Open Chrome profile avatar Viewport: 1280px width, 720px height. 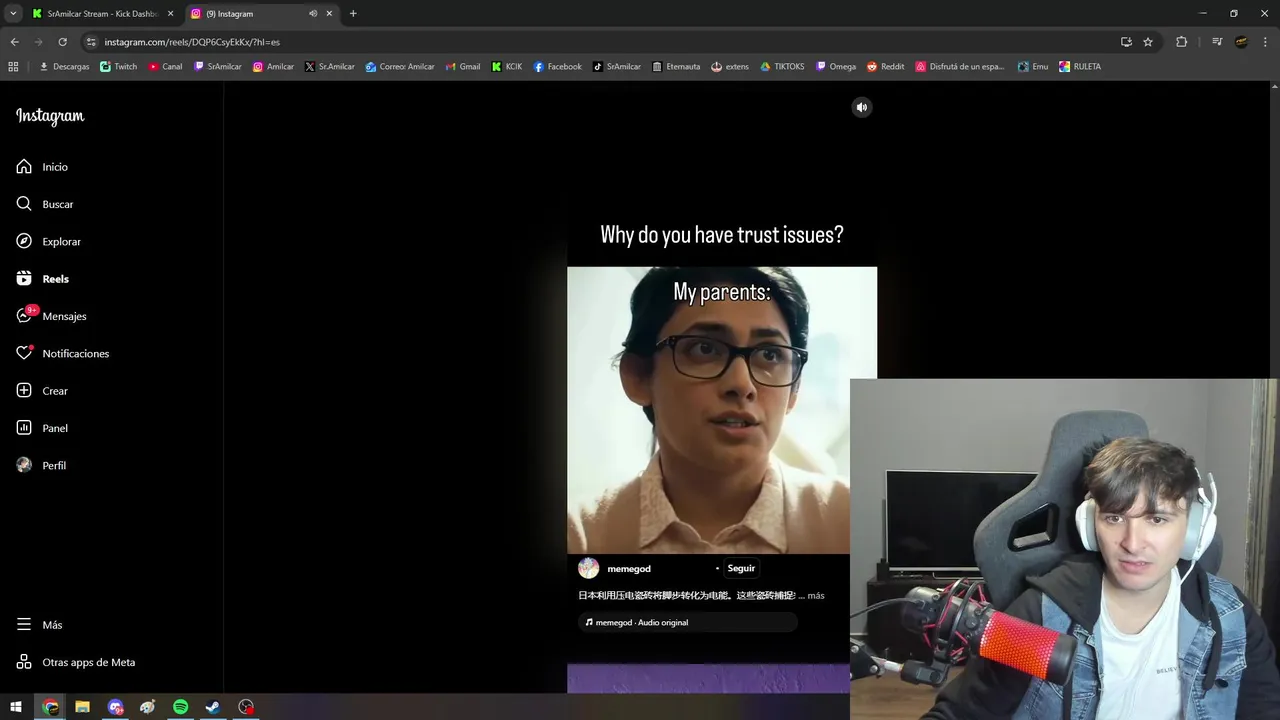click(1241, 42)
